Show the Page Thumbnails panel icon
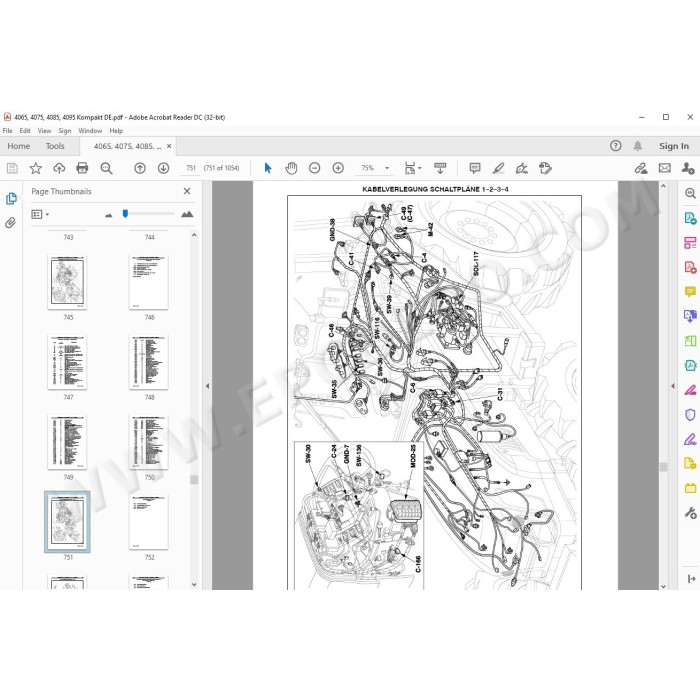Viewport: 700px width, 700px height. pyautogui.click(x=11, y=199)
